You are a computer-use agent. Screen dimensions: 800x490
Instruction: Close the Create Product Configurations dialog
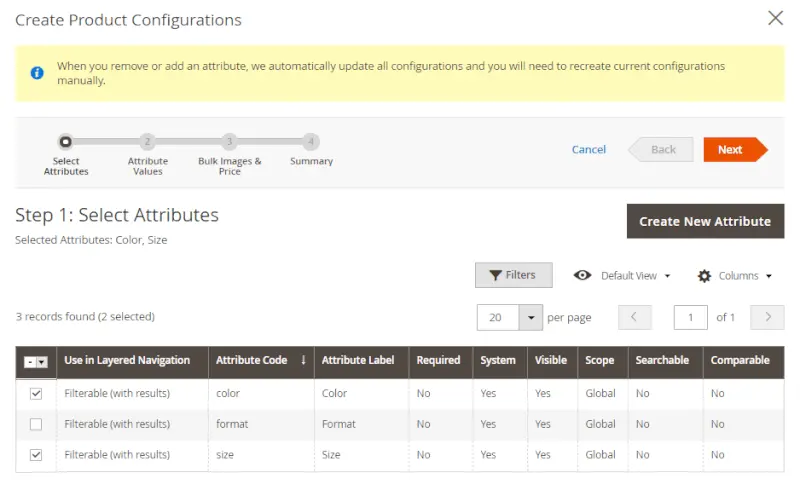coord(775,18)
